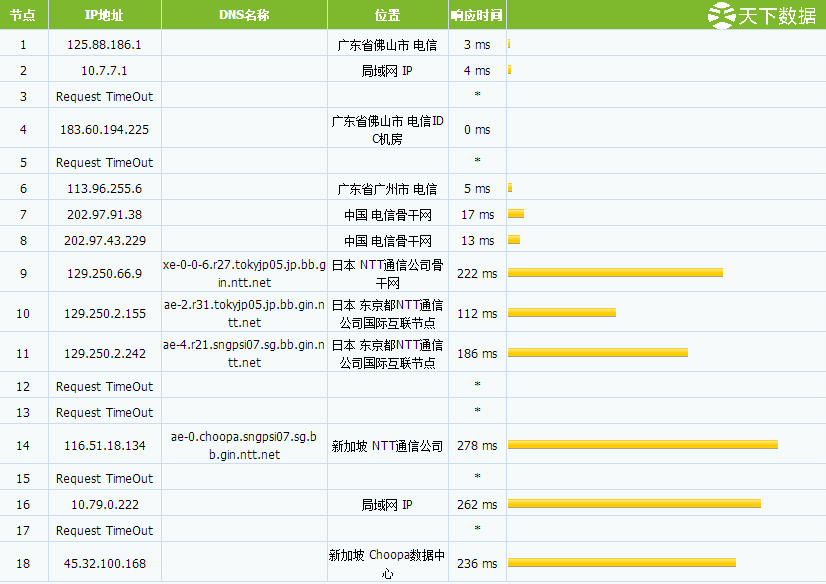Click DNS name ae-0.choopa.sngpsi07.sg.bb.gin.ntt.net
The width and height of the screenshot is (826, 584).
[243, 445]
